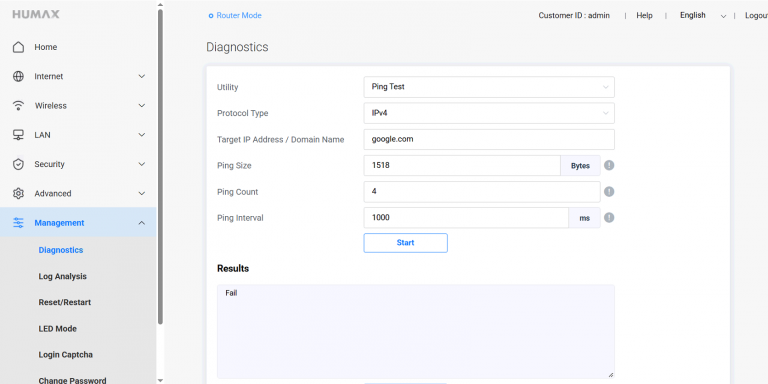Click the Ping Size field showing 1518
The height and width of the screenshot is (384, 768).
[462, 166]
